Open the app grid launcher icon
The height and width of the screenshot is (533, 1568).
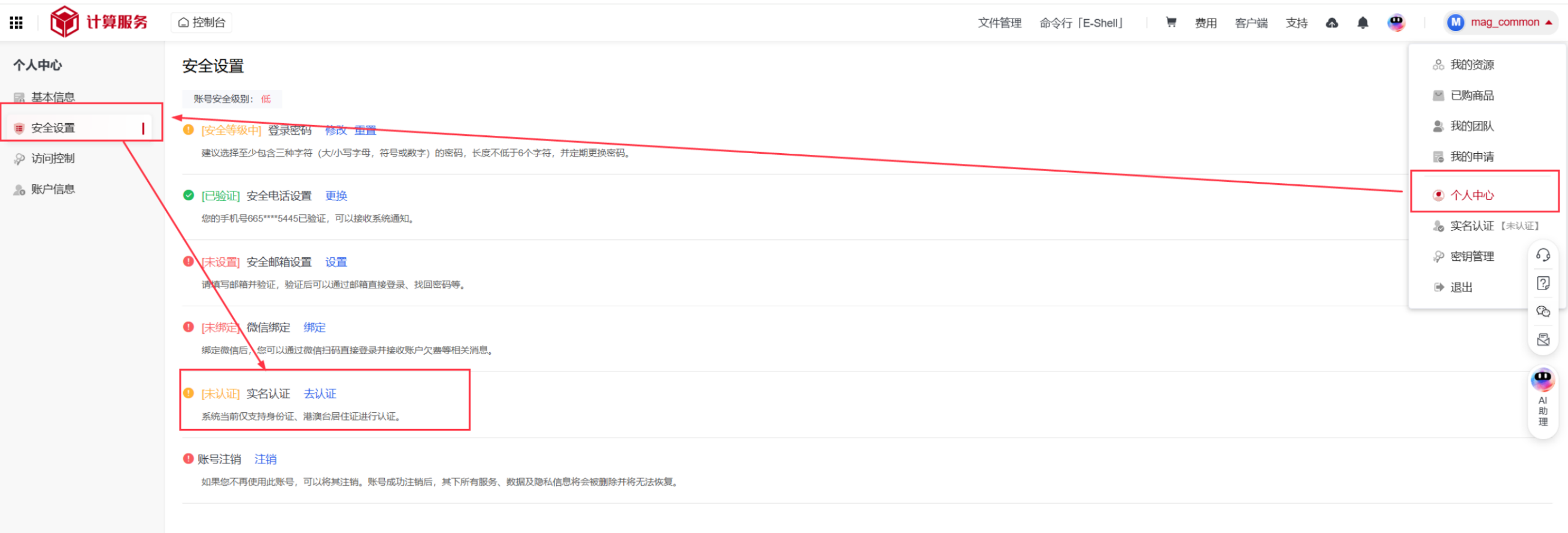point(16,23)
